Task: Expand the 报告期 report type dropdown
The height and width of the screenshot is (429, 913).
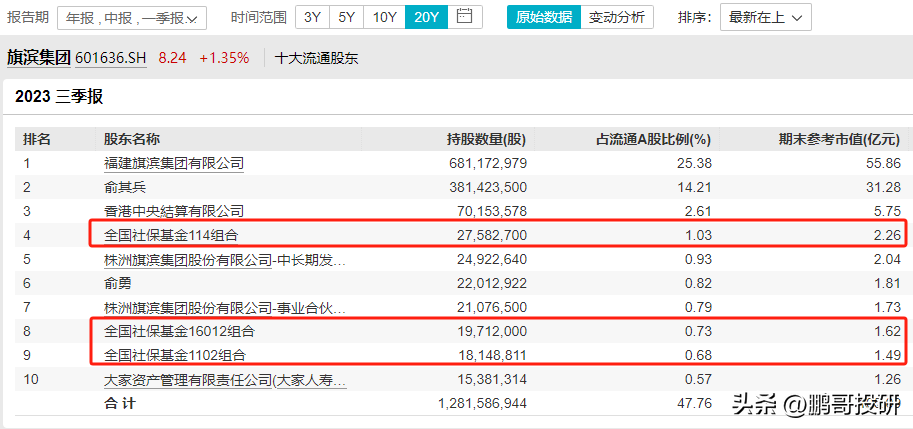Action: pos(131,18)
